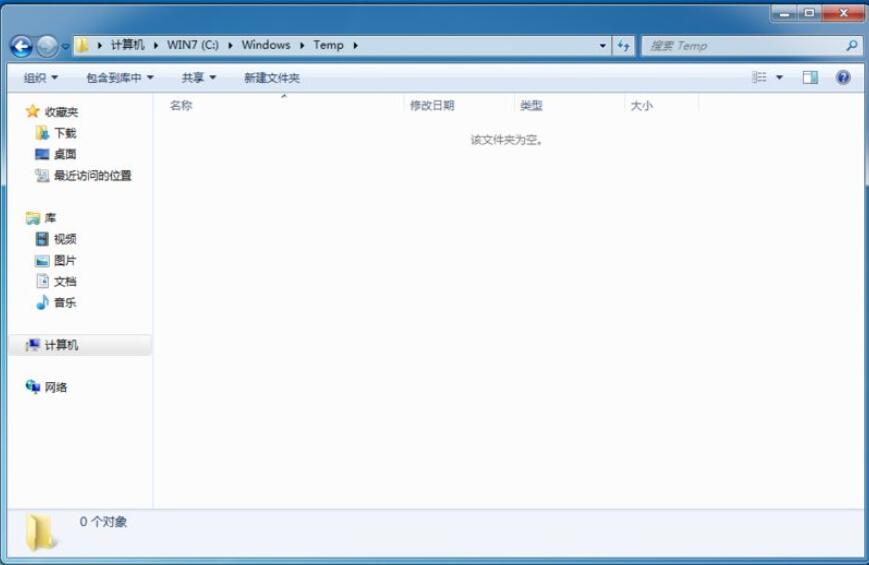The image size is (869, 565).
Task: Open the 音乐 library
Action: [x=65, y=303]
